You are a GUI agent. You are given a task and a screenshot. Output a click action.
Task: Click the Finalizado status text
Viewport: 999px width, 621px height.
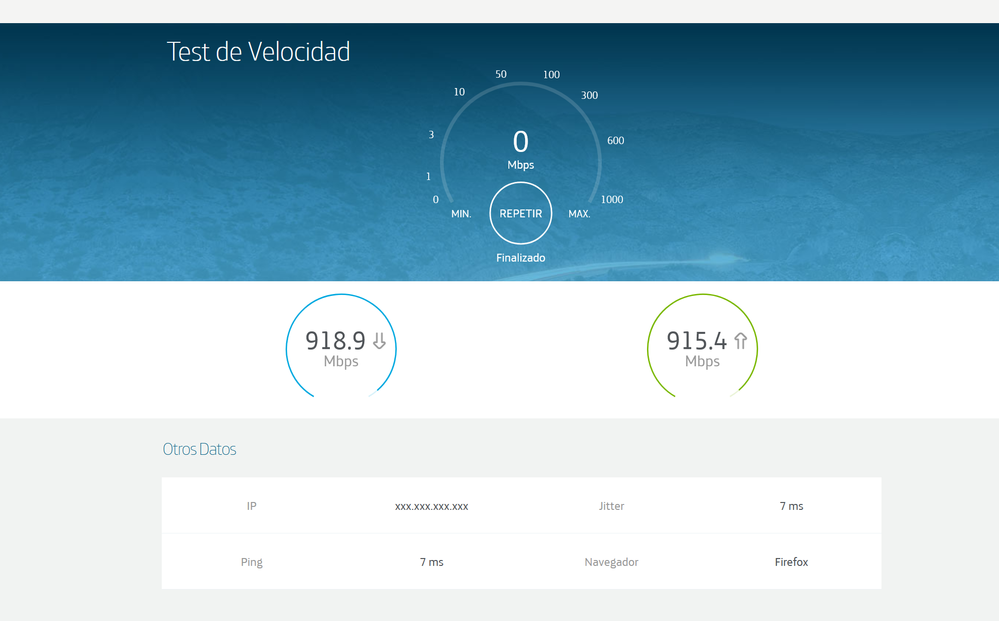(520, 258)
